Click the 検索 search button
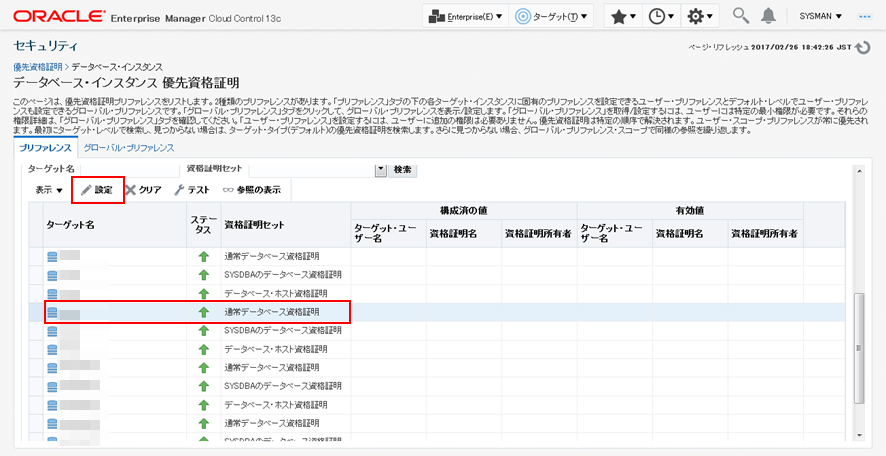Viewport: 886px width, 456px height. [402, 170]
